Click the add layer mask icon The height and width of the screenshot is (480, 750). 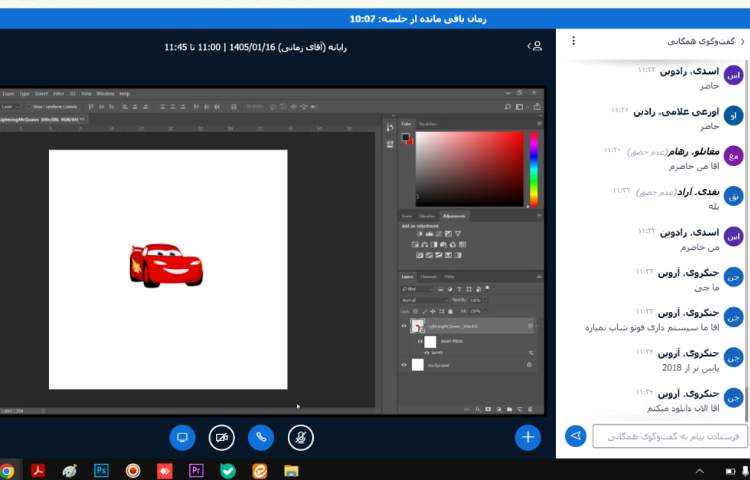(x=488, y=410)
